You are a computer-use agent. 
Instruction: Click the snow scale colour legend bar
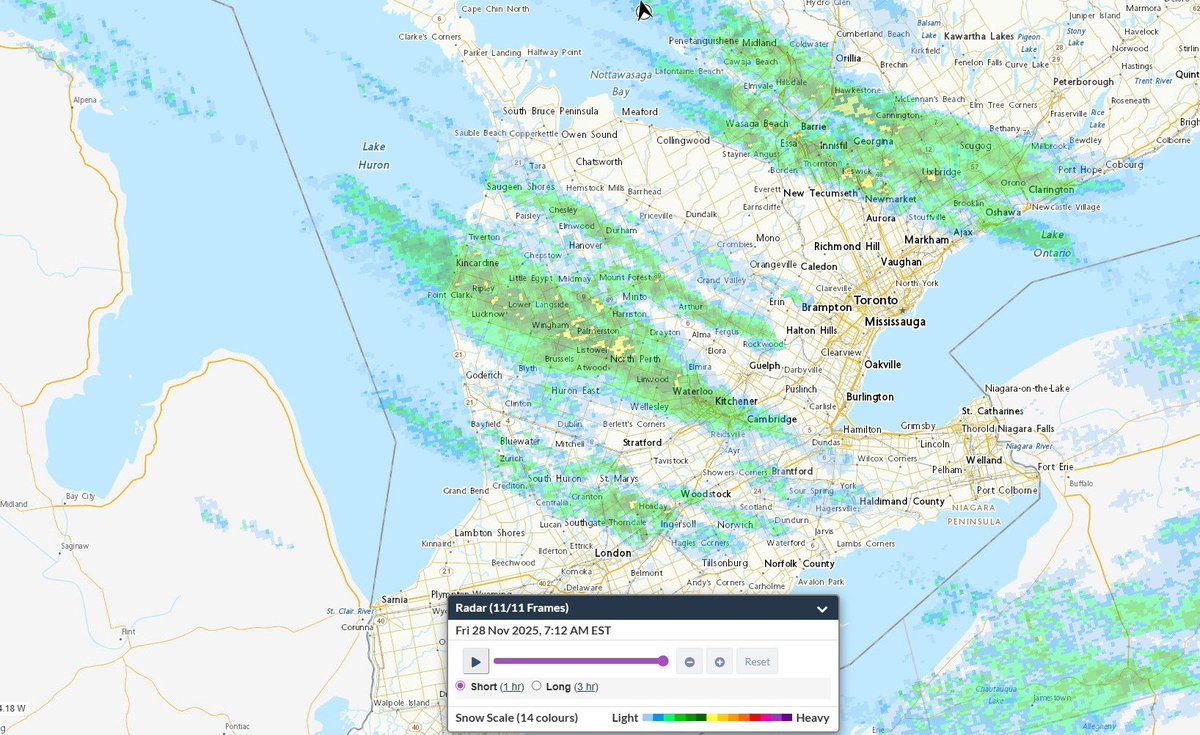point(717,717)
